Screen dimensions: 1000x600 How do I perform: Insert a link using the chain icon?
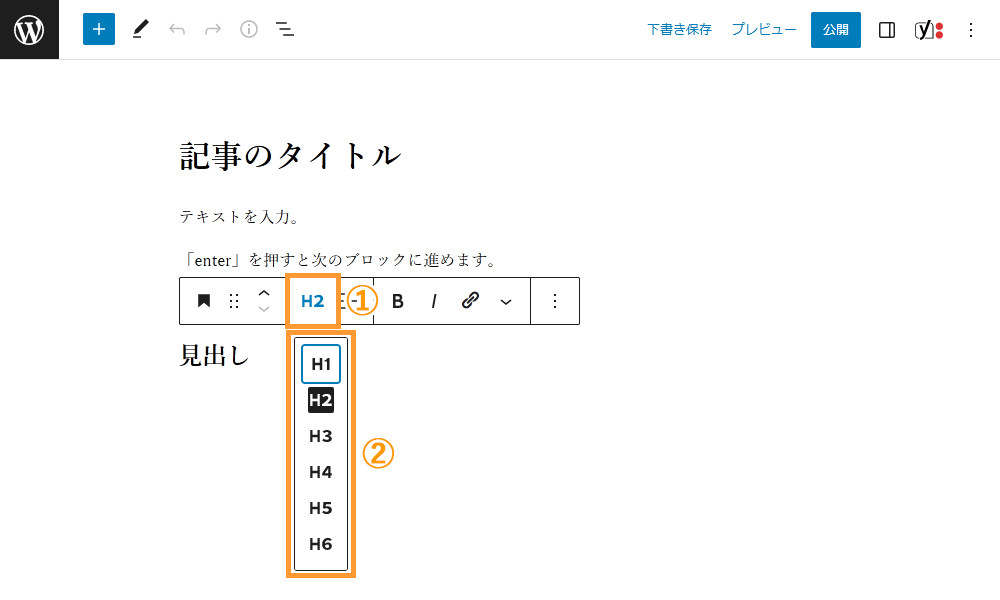[x=470, y=301]
